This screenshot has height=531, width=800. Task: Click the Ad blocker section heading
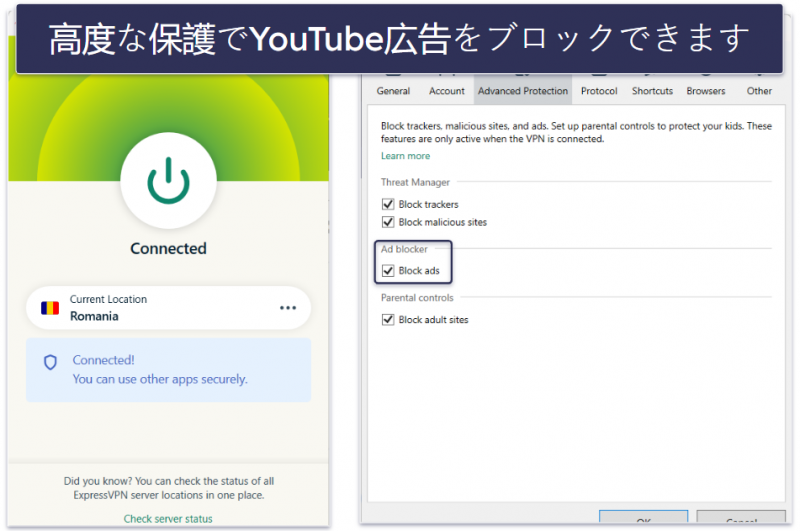404,249
